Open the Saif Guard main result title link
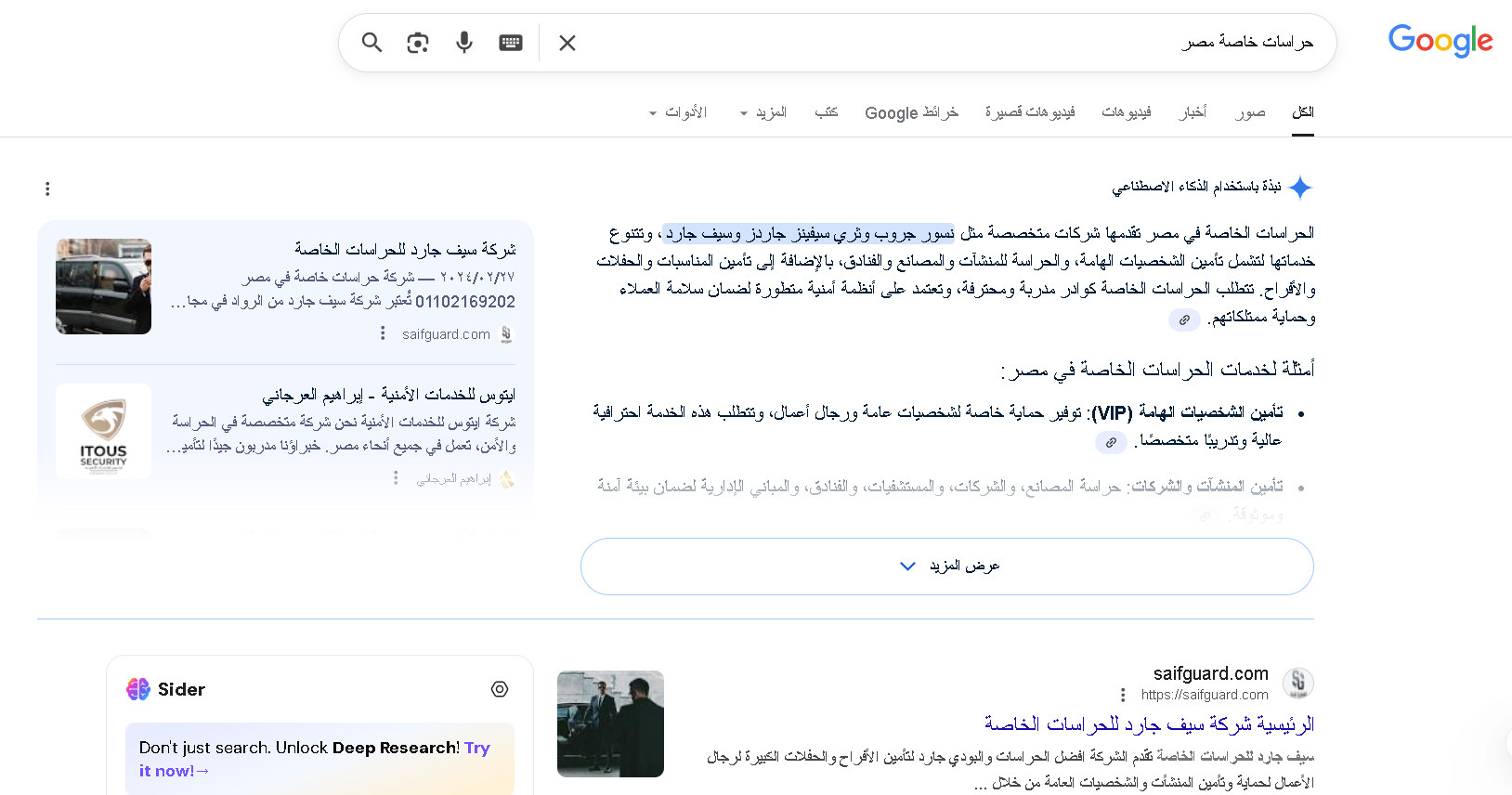Viewport: 1512px width, 795px height. coord(1149,723)
